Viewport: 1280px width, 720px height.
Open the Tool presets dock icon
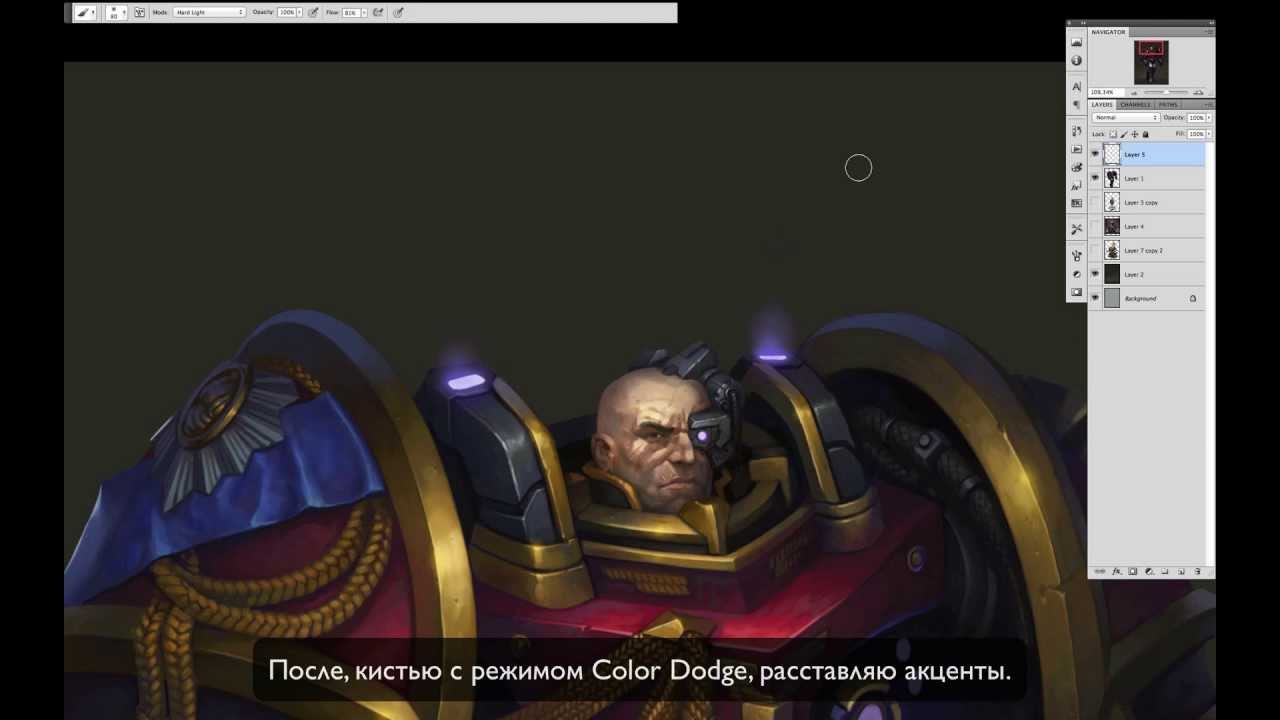1077,229
